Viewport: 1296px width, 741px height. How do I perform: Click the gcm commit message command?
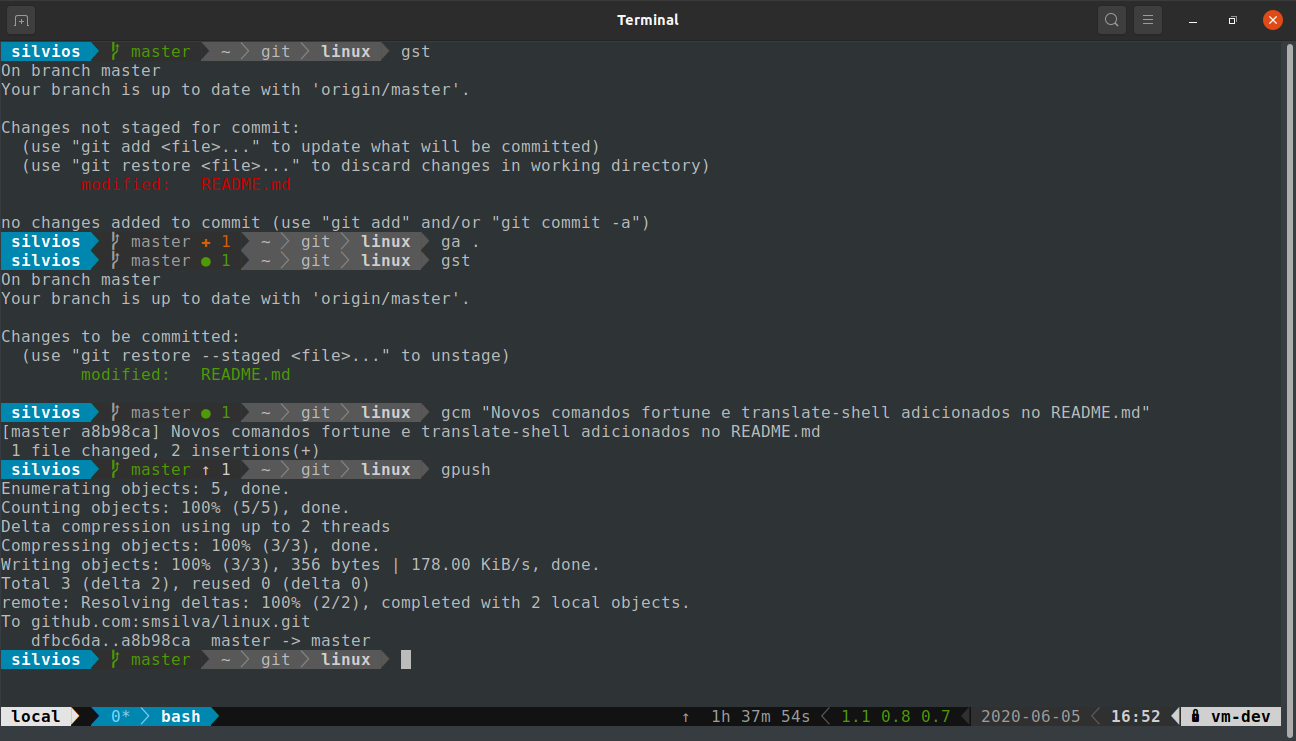[796, 413]
